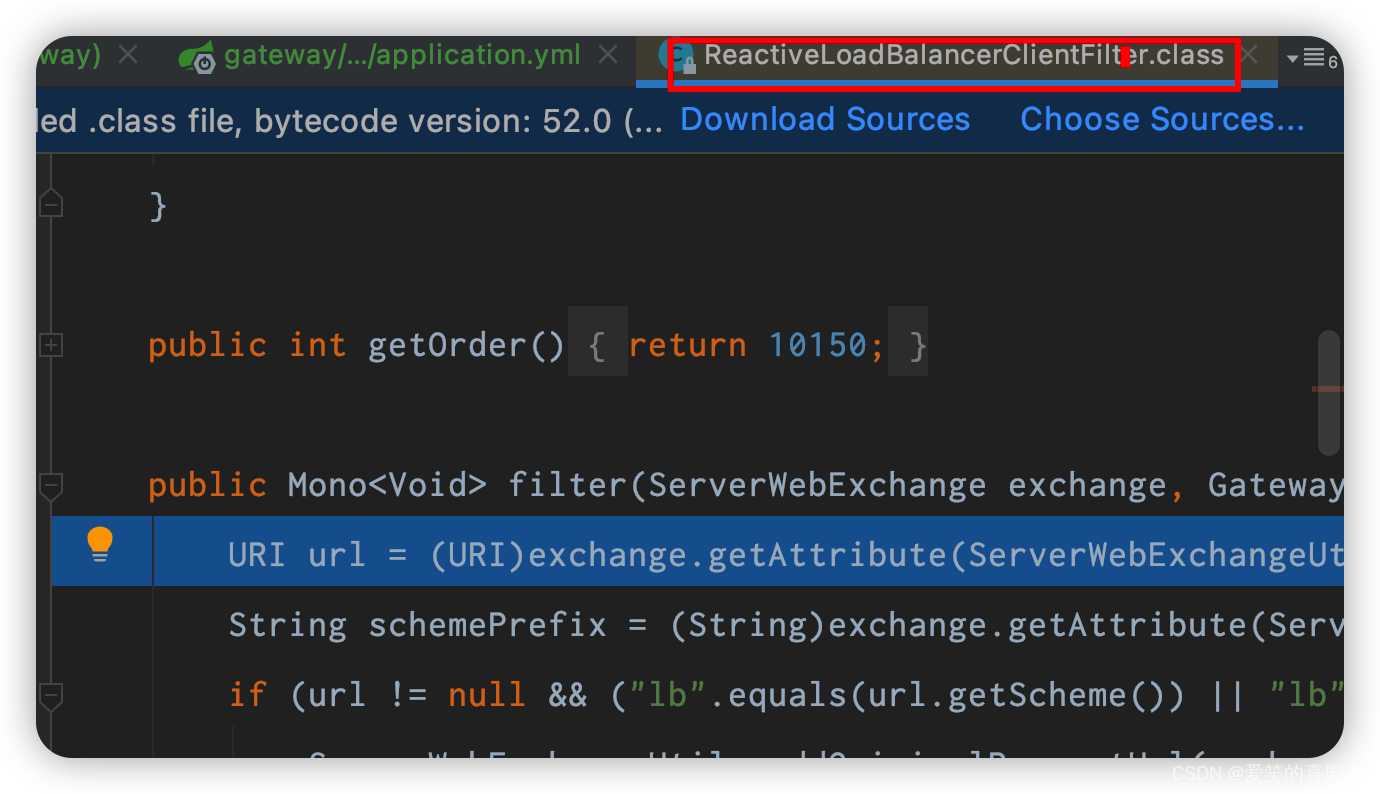The image size is (1380, 794).
Task: Click the highlighted URI url code line
Action: click(600, 554)
